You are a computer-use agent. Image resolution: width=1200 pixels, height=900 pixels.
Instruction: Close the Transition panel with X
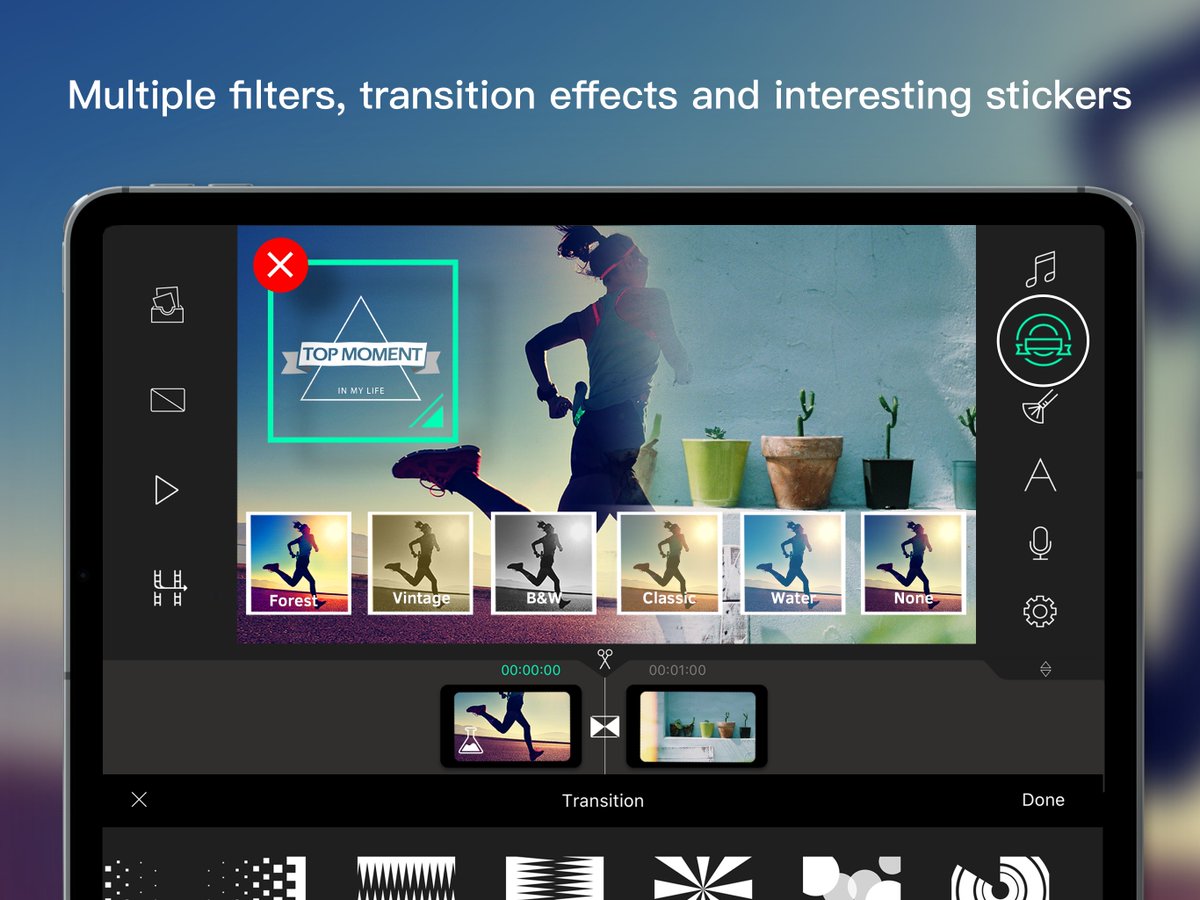click(x=139, y=799)
